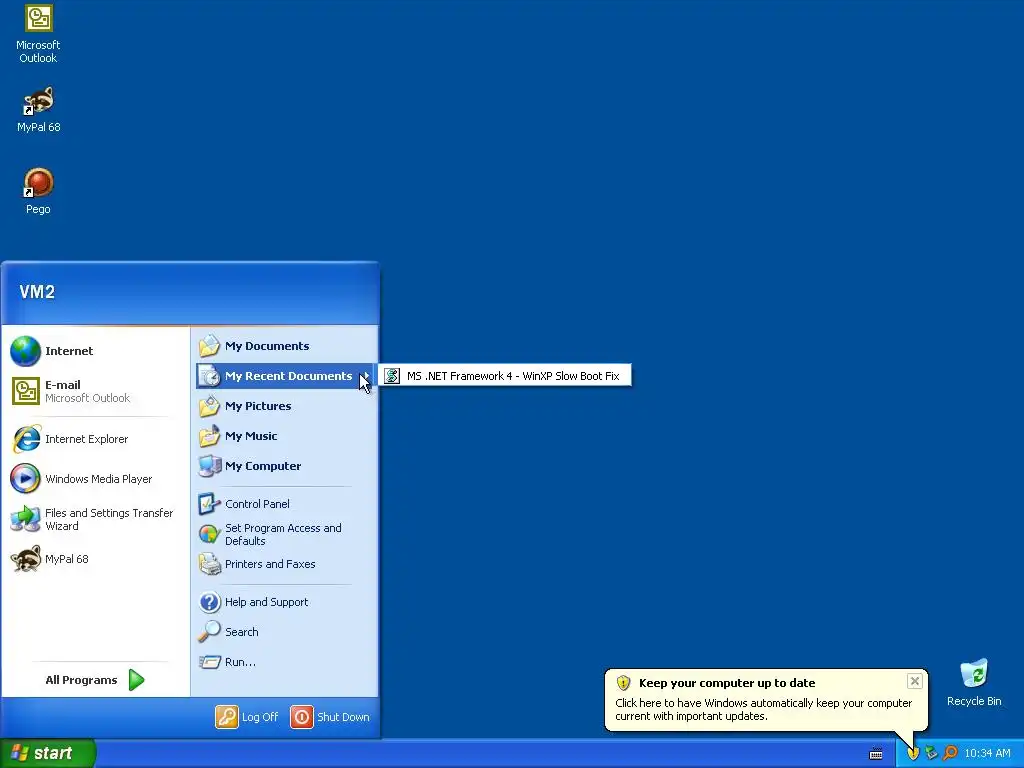Screen dimensions: 1024x768
Task: Click the Keep your computer up to date balloon
Action: 766,699
